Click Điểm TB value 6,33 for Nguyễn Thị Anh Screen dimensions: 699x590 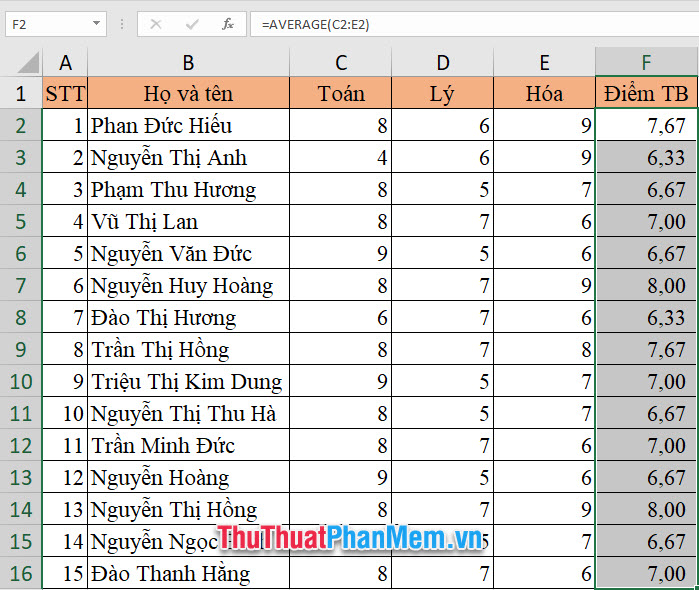(x=646, y=157)
